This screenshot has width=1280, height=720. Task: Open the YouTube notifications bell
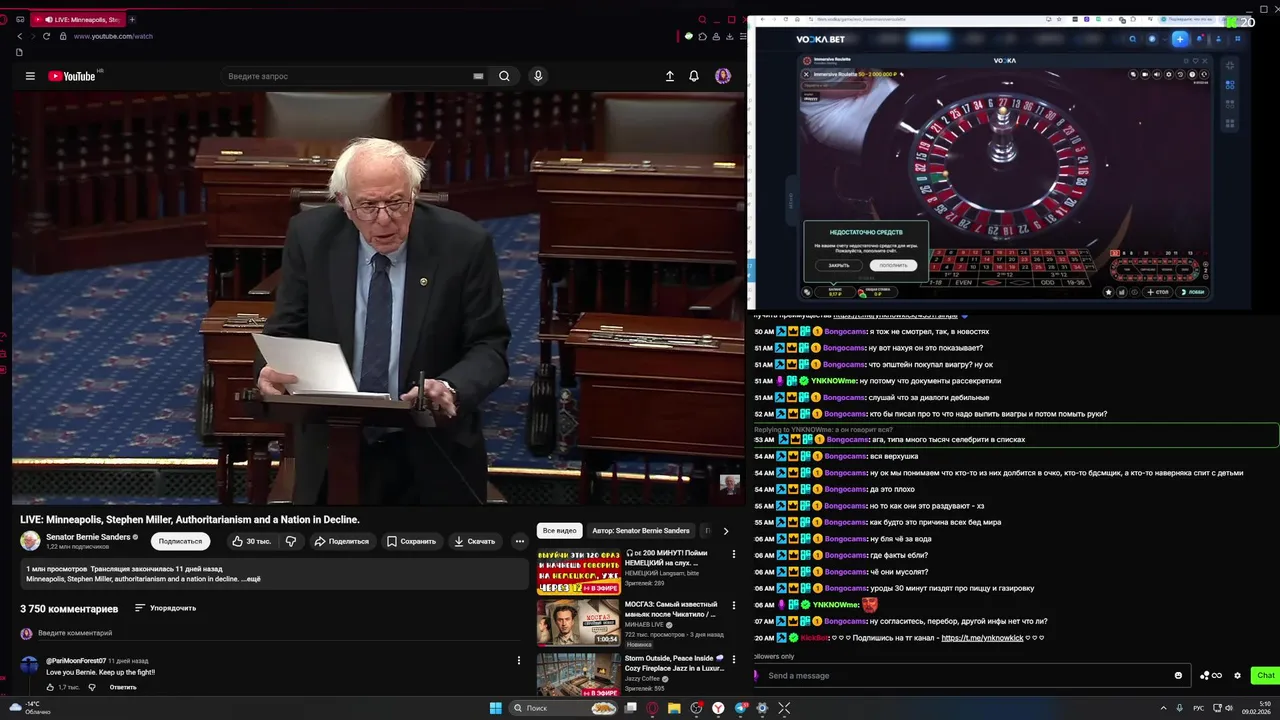(694, 76)
